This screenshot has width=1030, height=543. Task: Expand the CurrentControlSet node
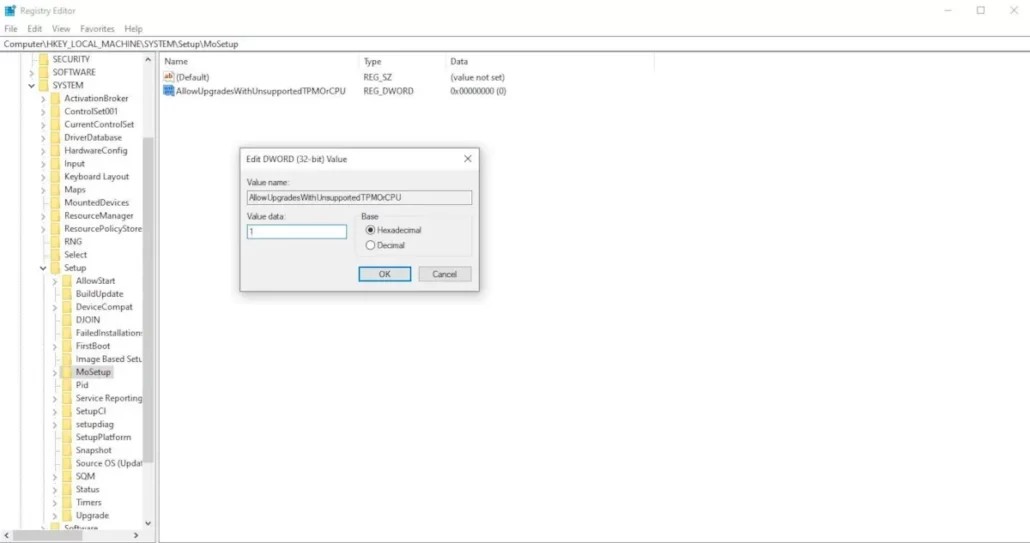43,125
